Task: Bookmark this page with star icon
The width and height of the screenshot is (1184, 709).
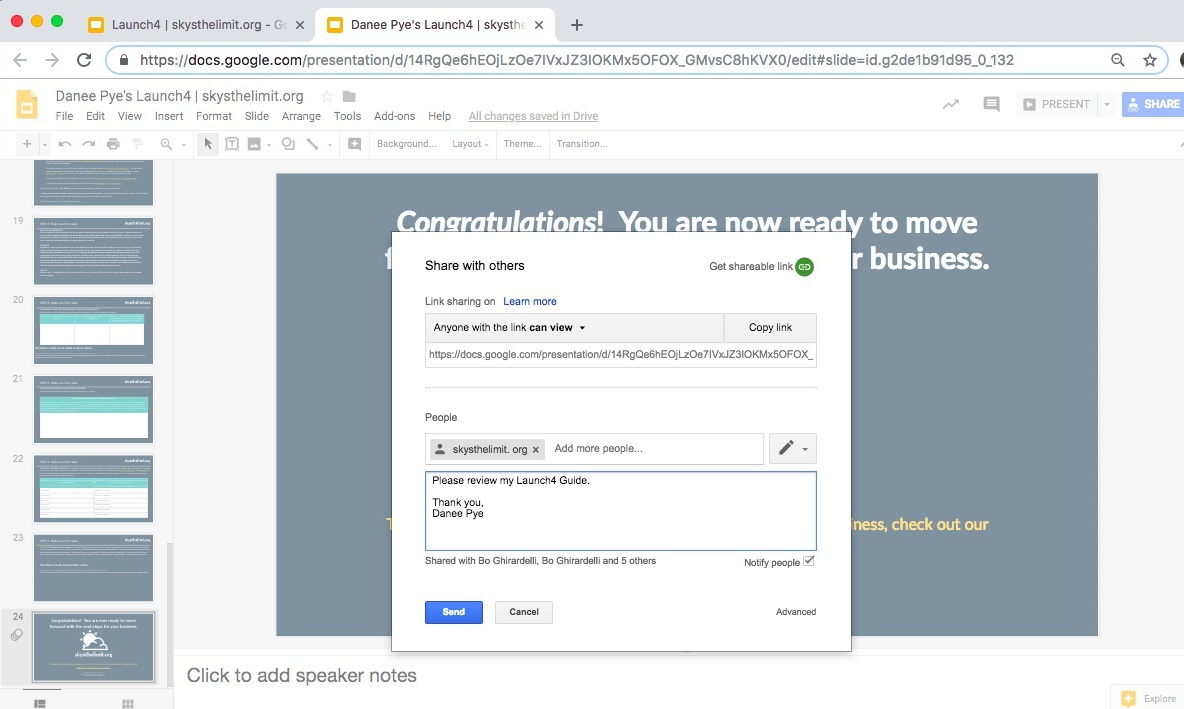Action: (x=1150, y=60)
